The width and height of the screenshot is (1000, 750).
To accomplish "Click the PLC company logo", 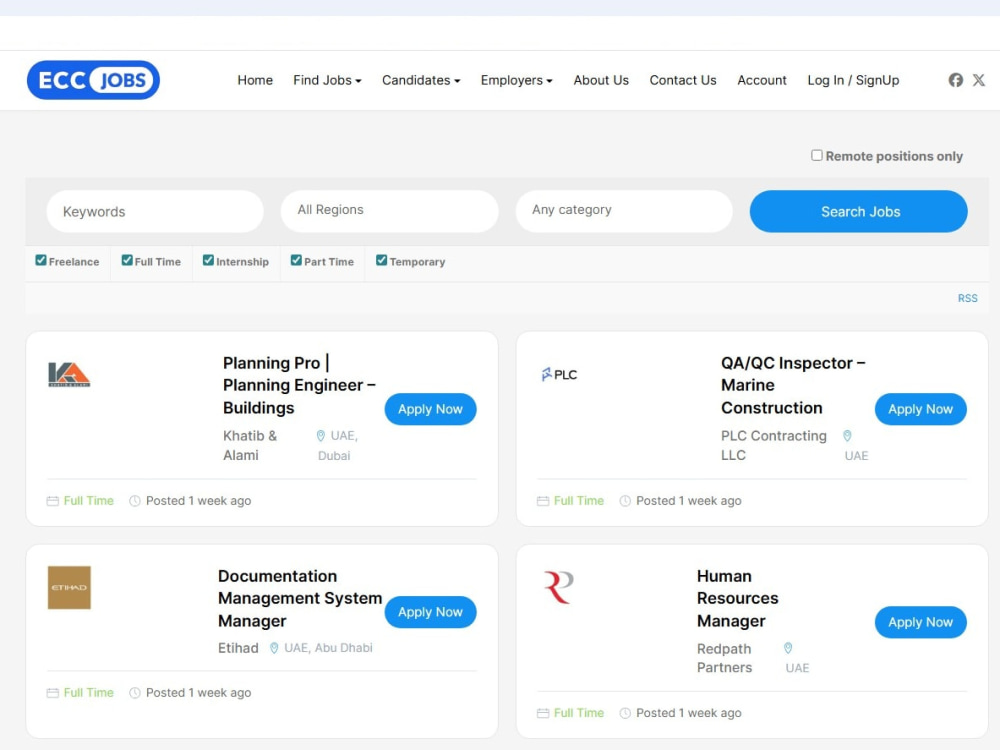I will click(559, 374).
